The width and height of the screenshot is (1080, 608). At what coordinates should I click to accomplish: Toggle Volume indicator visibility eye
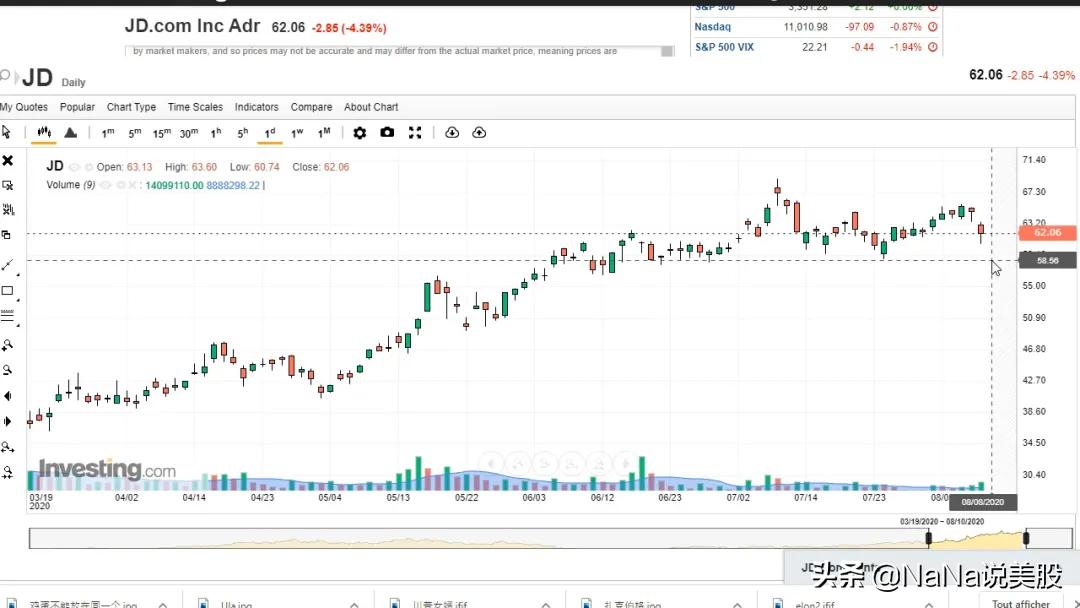(105, 185)
